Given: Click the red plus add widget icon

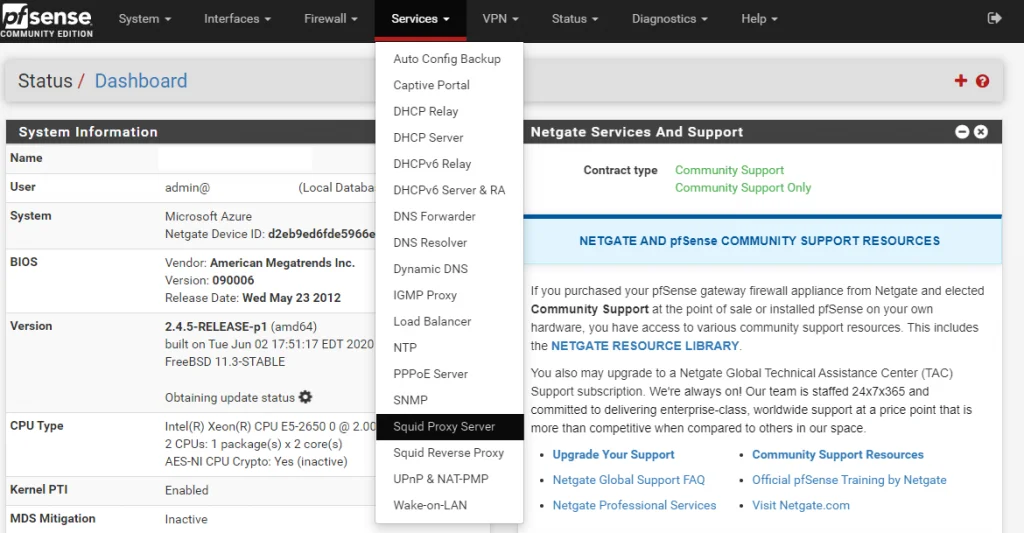Looking at the screenshot, I should tap(960, 80).
